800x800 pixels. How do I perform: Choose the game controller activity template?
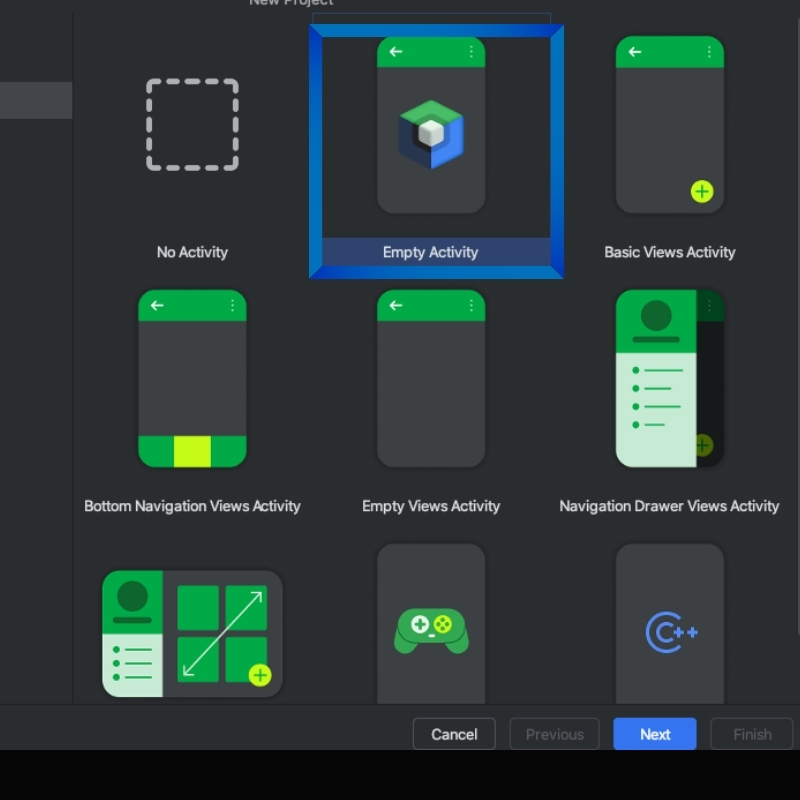coord(431,623)
